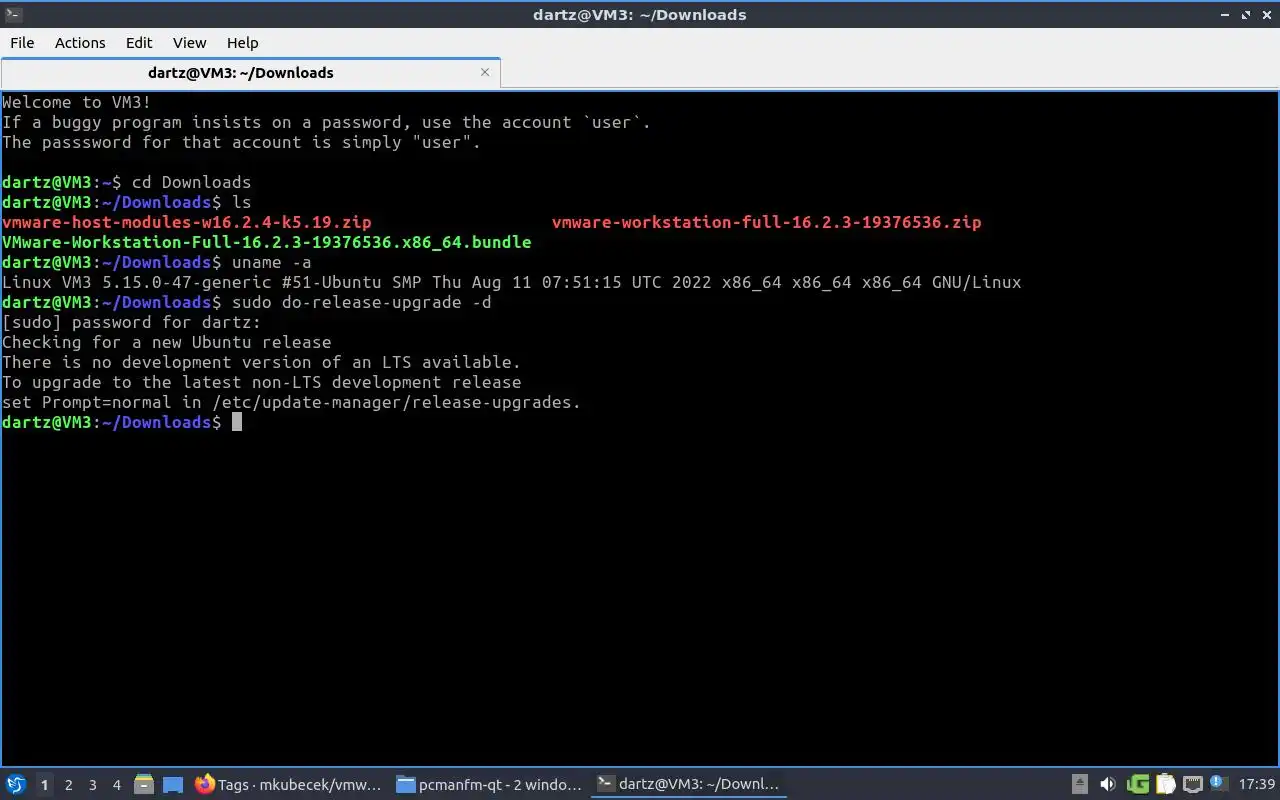
Task: Click the terminal icon in the title bar
Action: pyautogui.click(x=13, y=14)
